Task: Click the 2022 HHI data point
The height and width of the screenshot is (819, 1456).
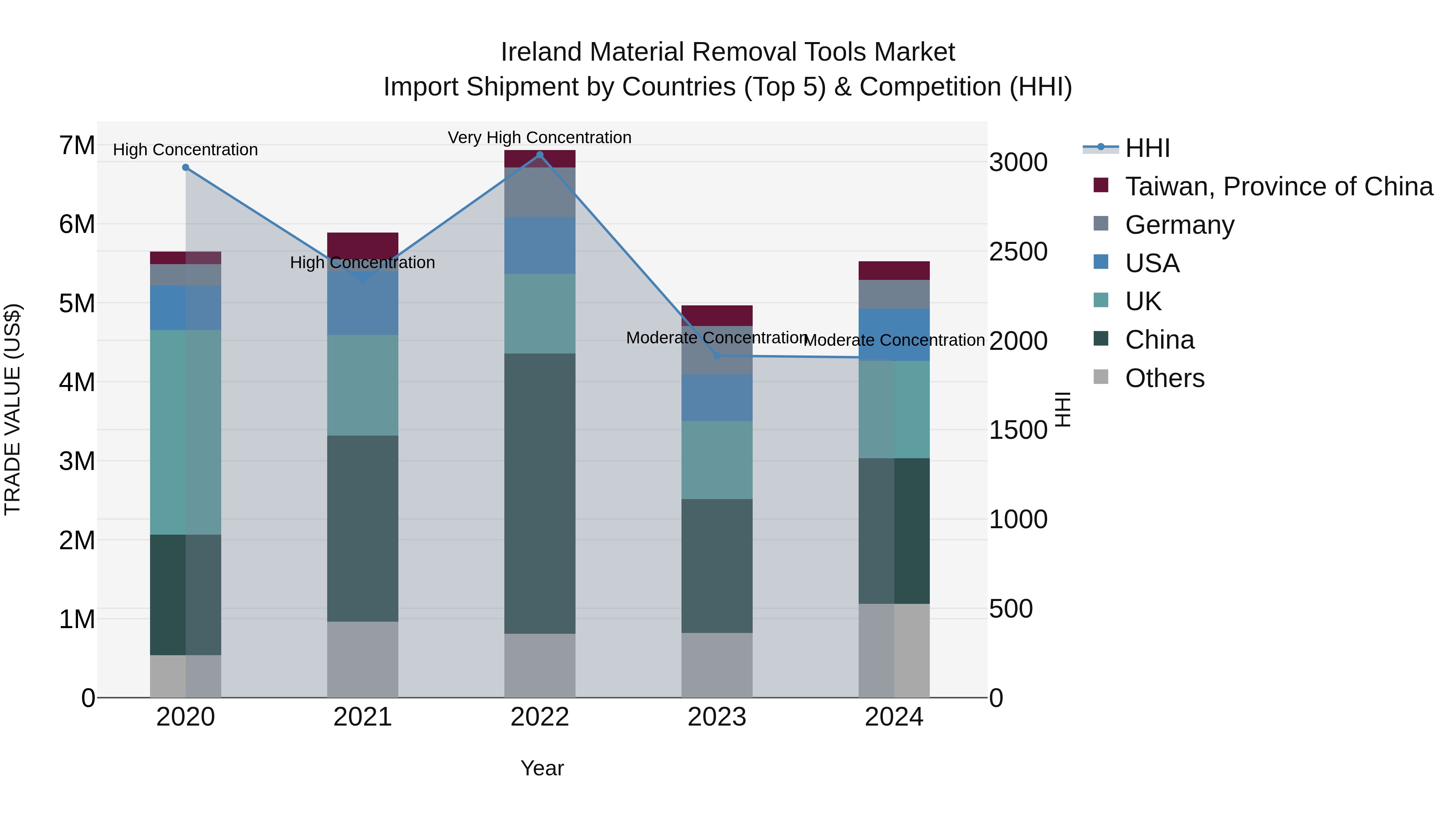Action: (540, 155)
